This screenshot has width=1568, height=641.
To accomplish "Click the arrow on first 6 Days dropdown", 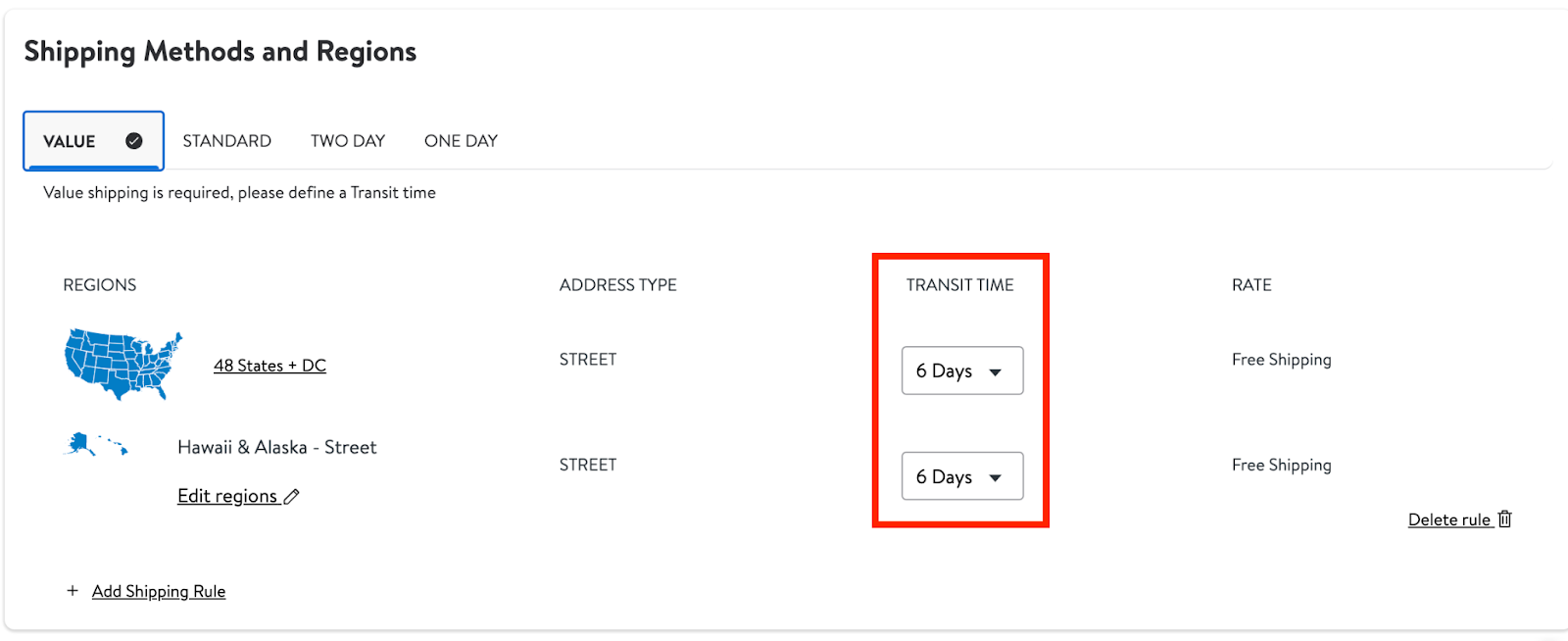I will click(996, 372).
